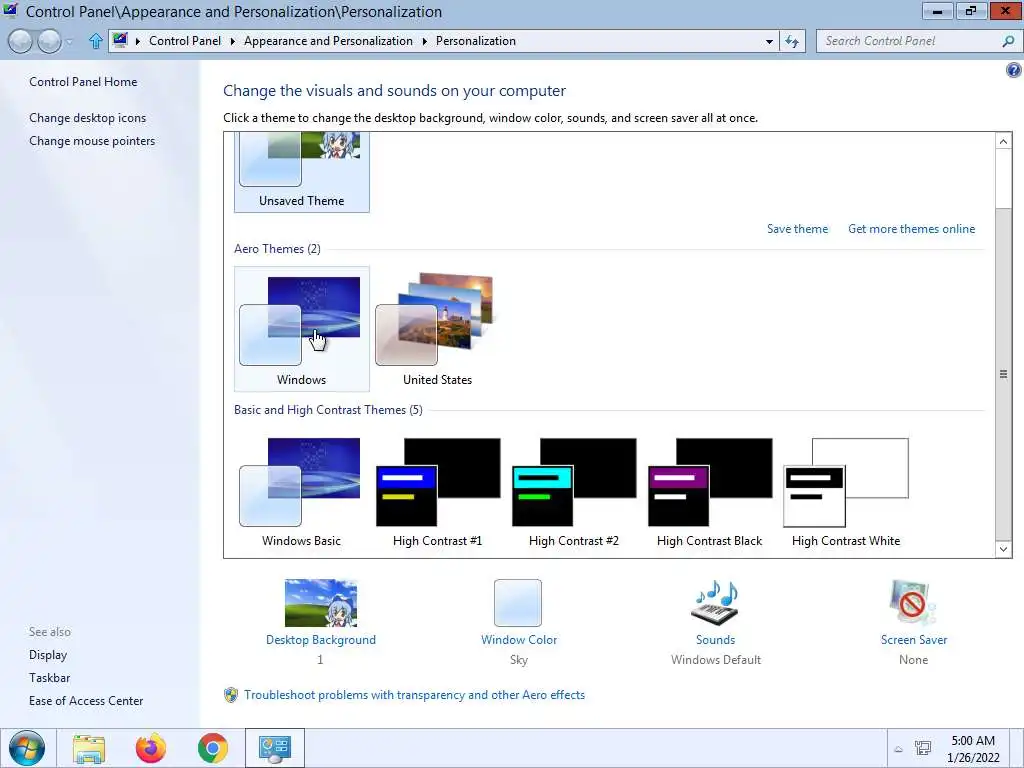Click the address bar Control Panel icon
This screenshot has height=768, width=1024.
point(120,40)
